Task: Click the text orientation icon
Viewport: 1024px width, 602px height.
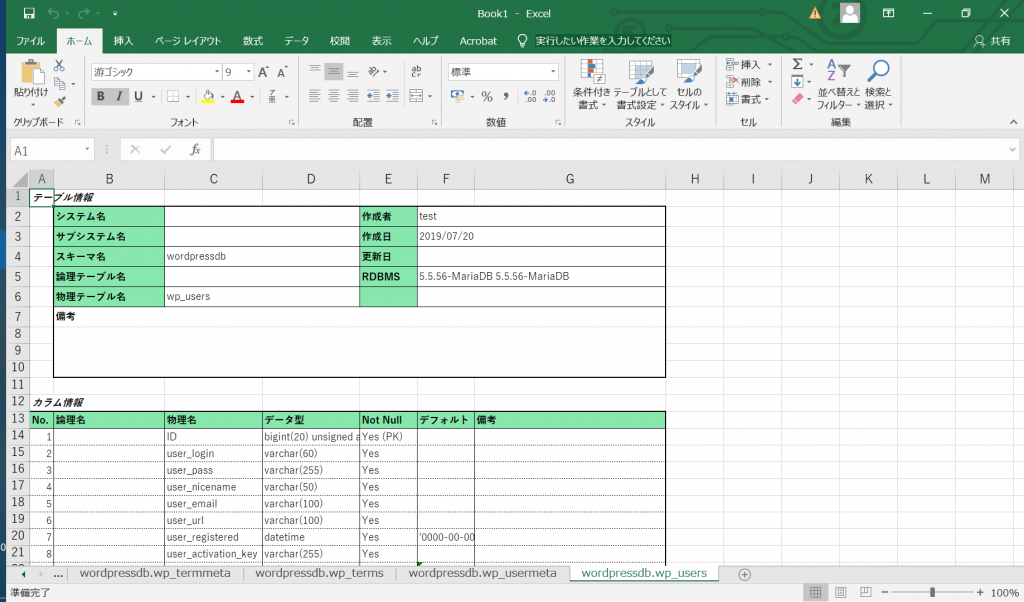Action: point(374,71)
